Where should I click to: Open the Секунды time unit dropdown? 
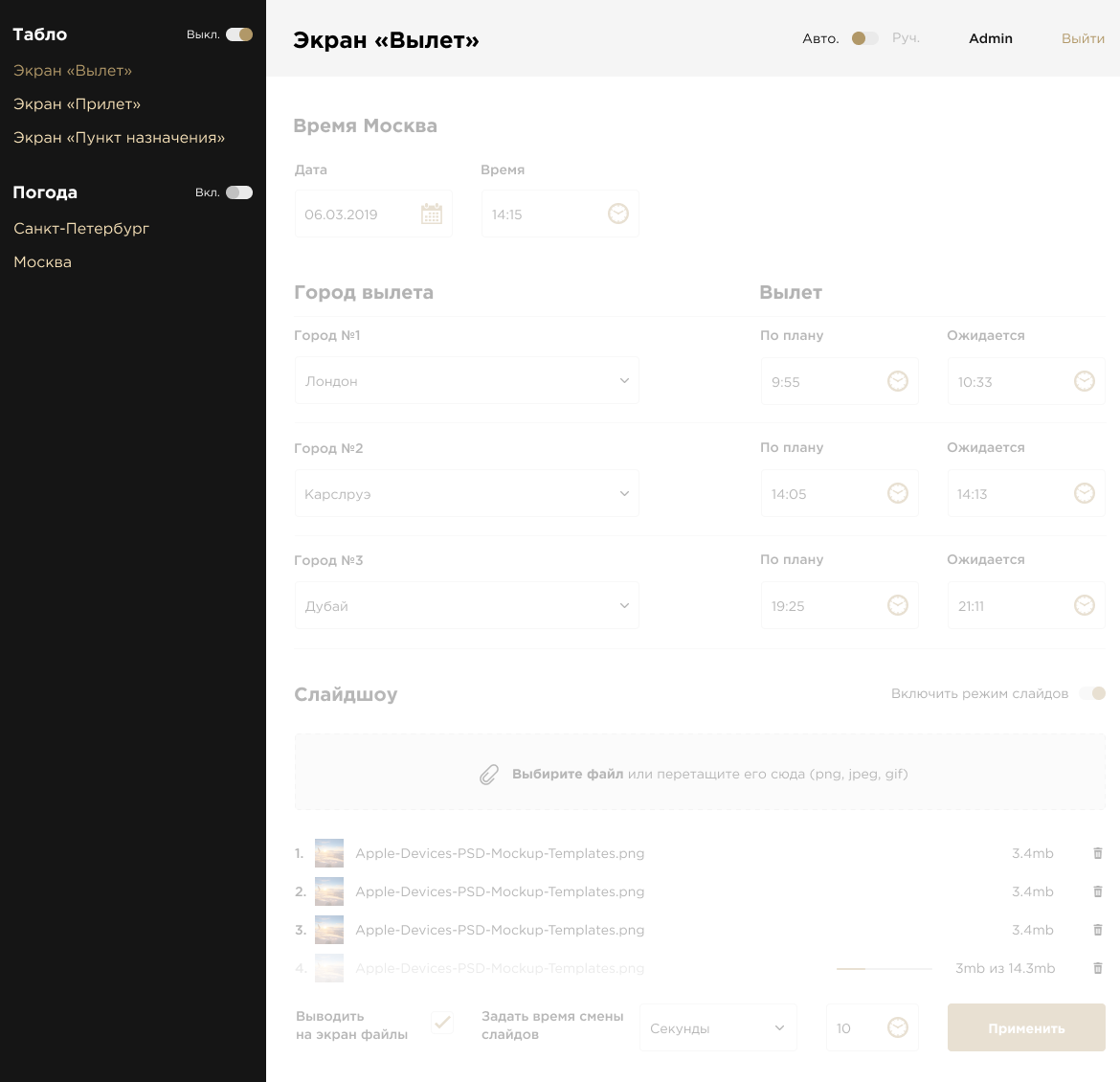[x=718, y=1028]
